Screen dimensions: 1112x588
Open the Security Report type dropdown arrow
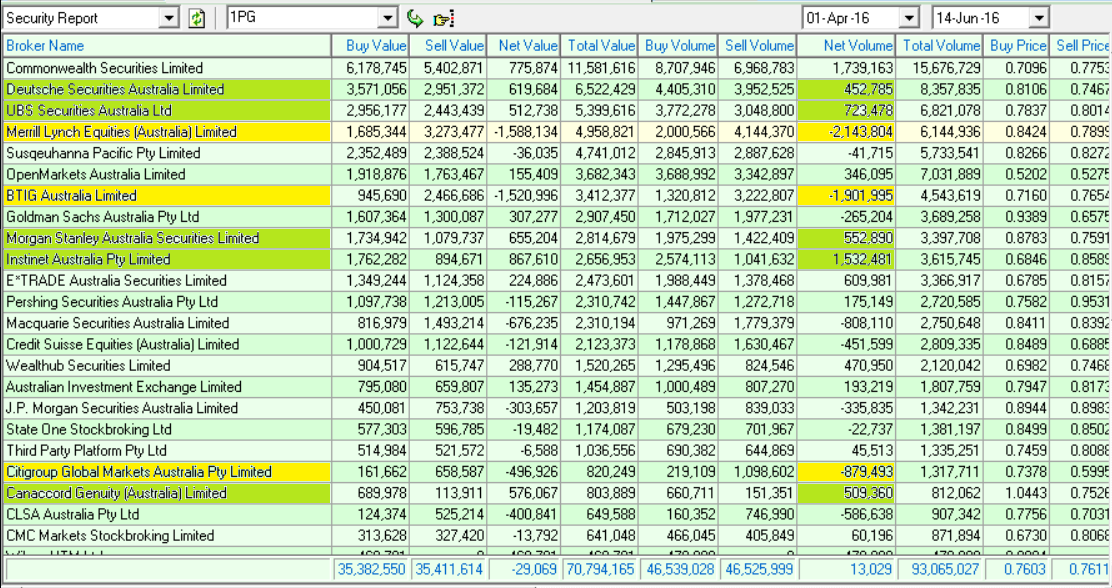click(169, 18)
